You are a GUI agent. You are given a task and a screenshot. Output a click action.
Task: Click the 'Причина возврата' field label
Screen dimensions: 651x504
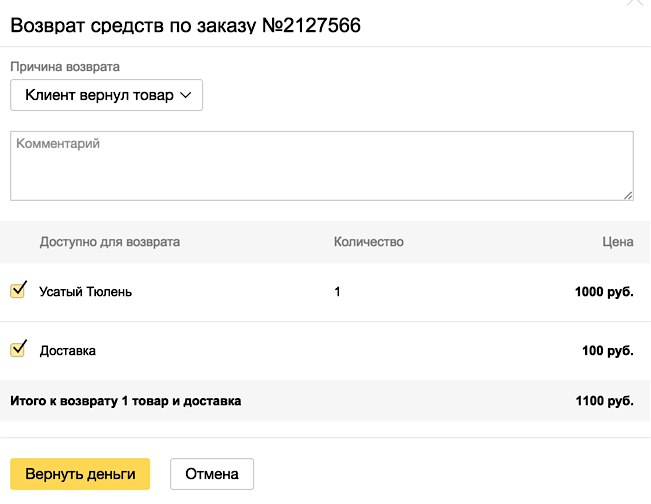[x=65, y=67]
